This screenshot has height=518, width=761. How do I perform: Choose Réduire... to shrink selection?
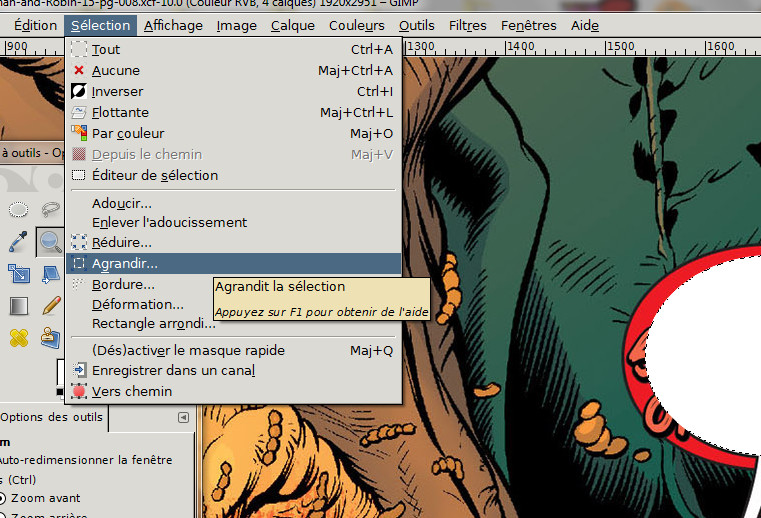[x=233, y=242]
